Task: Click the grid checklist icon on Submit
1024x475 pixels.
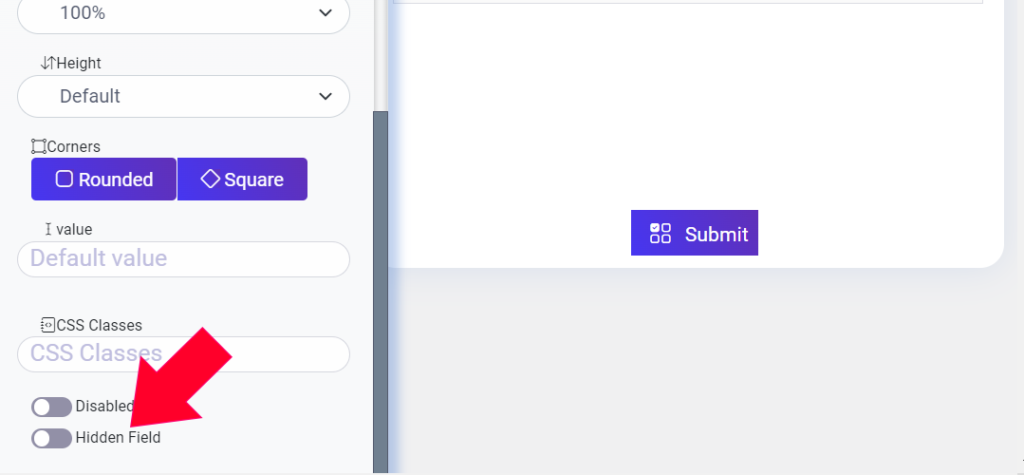Action: click(660, 233)
